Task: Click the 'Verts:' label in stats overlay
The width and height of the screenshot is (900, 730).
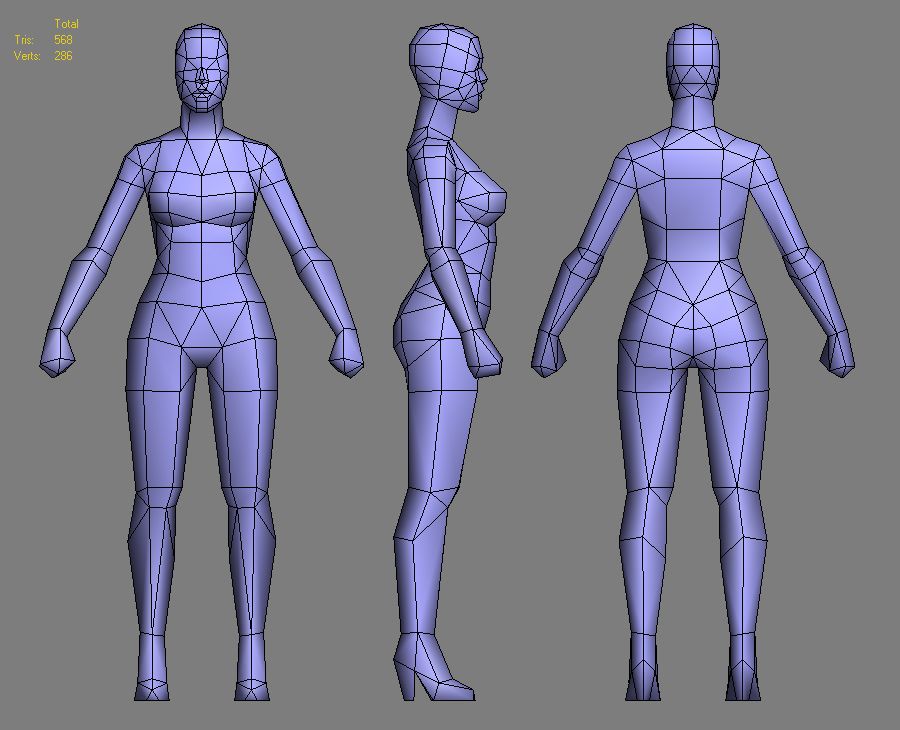Action: click(27, 56)
